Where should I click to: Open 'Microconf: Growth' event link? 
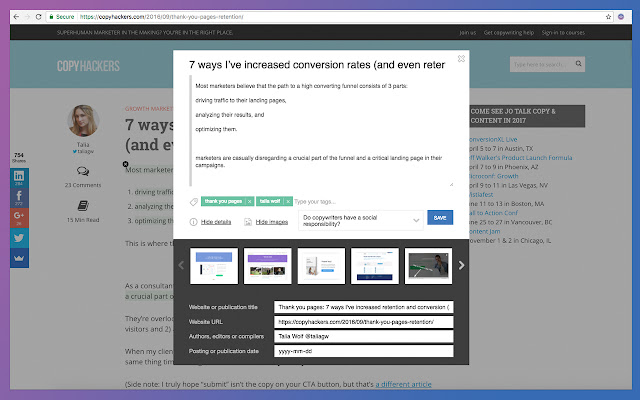(493, 176)
